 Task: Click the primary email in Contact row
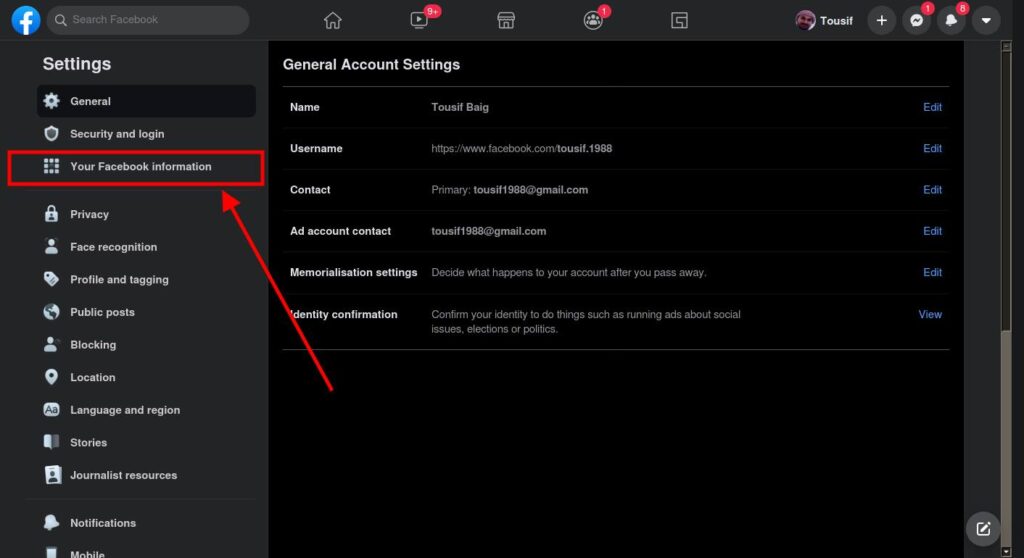pos(530,189)
